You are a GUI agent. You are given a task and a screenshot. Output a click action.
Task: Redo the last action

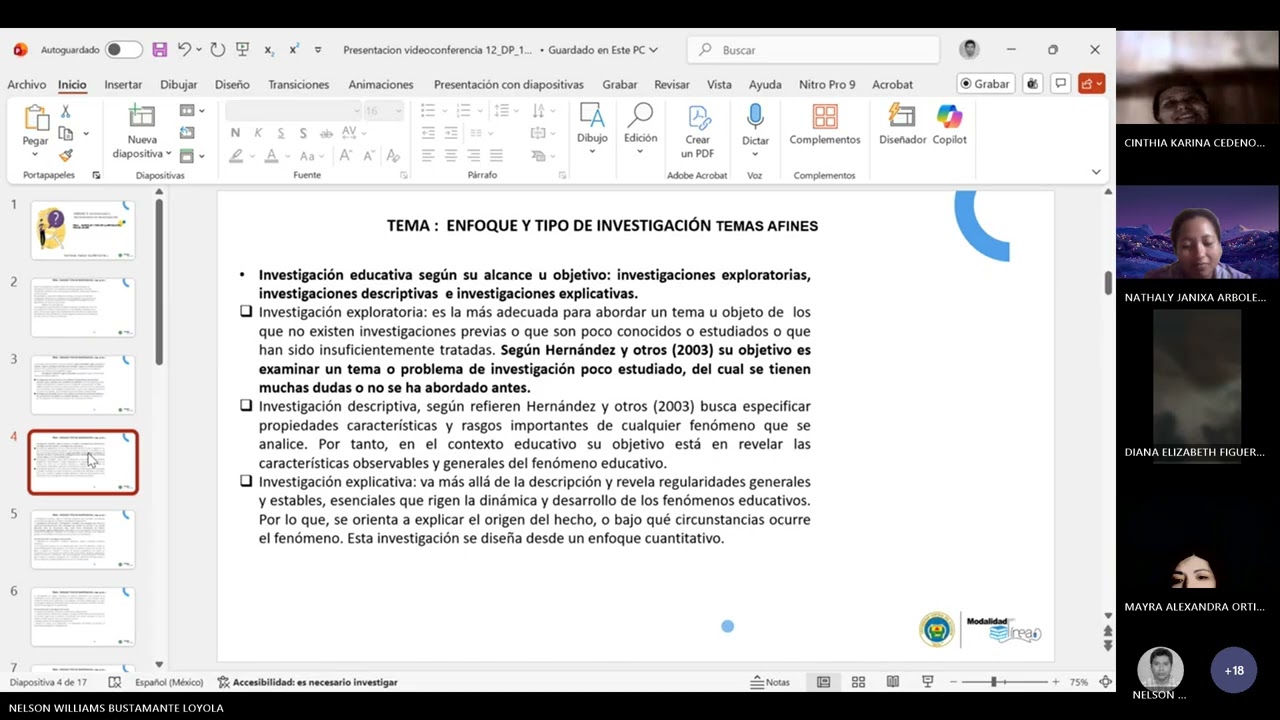point(218,49)
